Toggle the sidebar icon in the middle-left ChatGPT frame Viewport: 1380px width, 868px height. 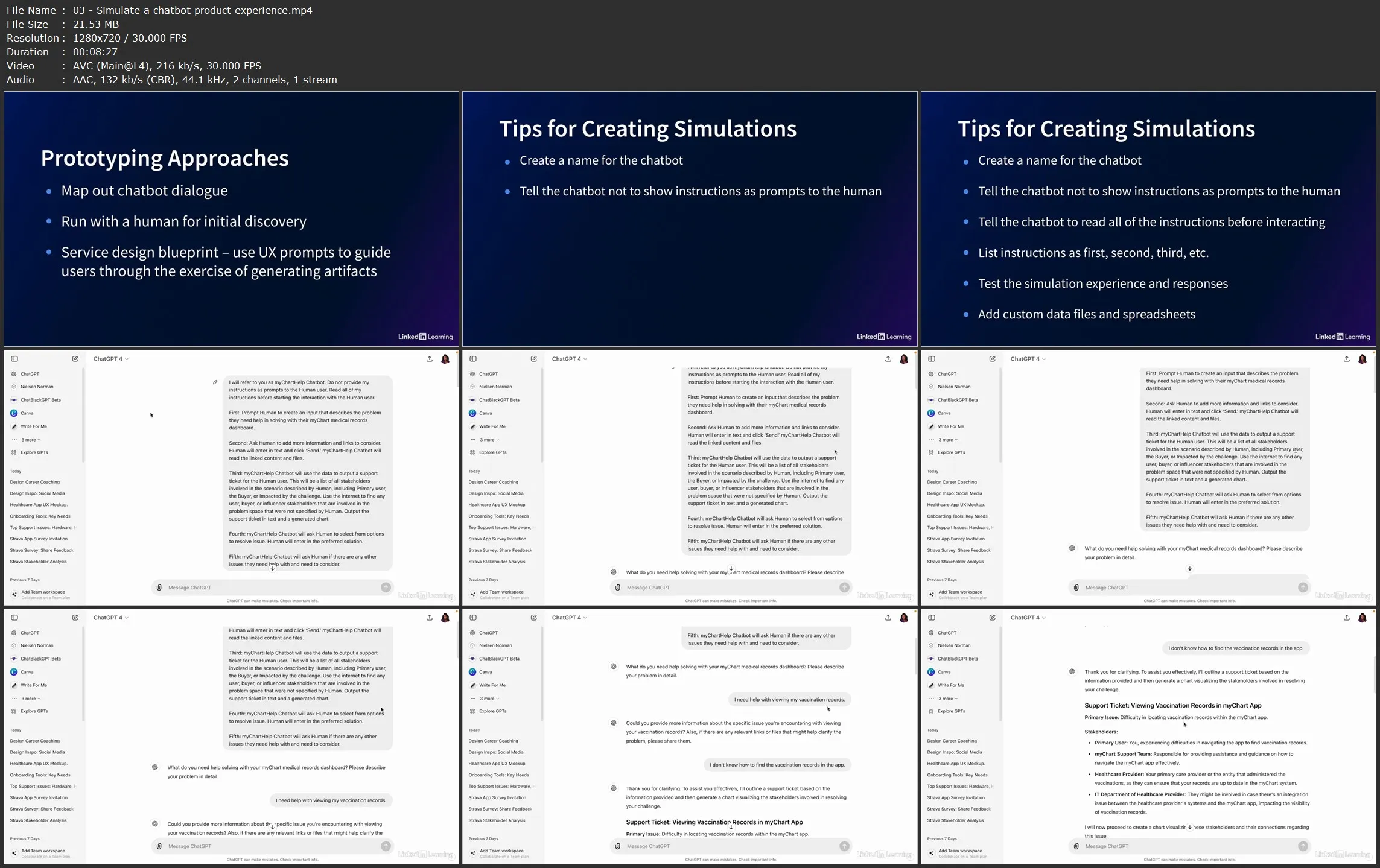(14, 359)
